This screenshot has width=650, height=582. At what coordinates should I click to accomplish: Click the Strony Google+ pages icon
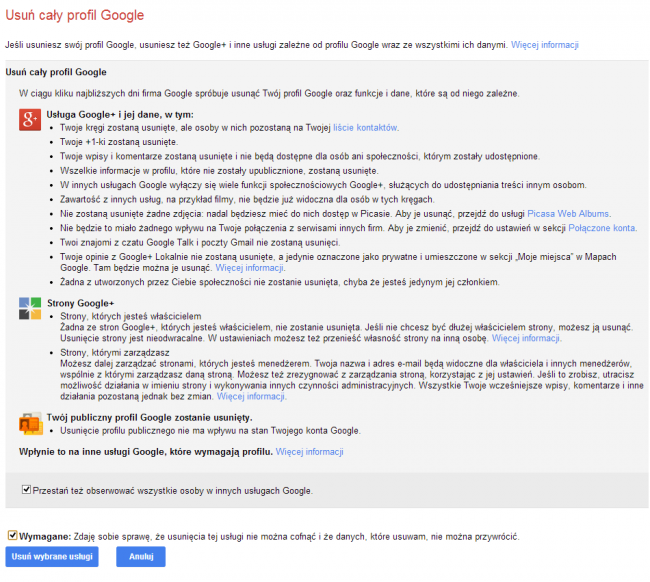30,308
